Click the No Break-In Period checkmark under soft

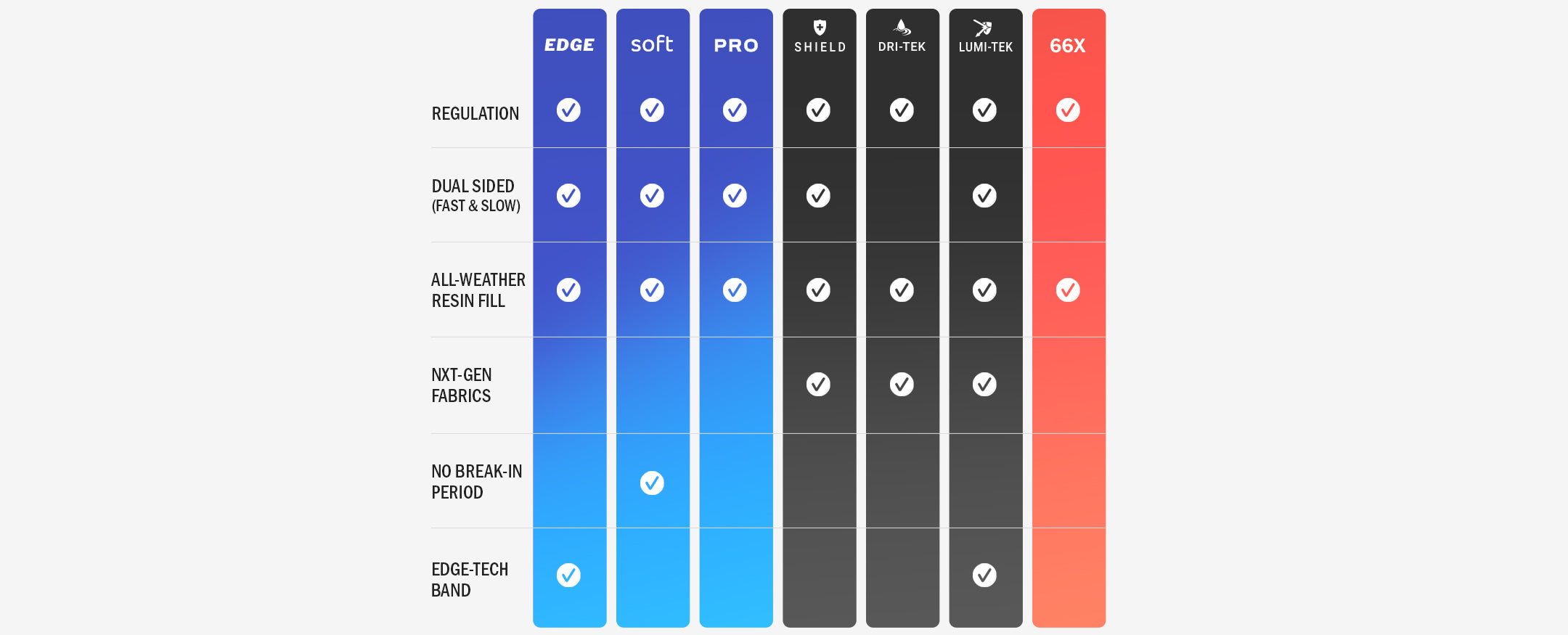pos(652,483)
